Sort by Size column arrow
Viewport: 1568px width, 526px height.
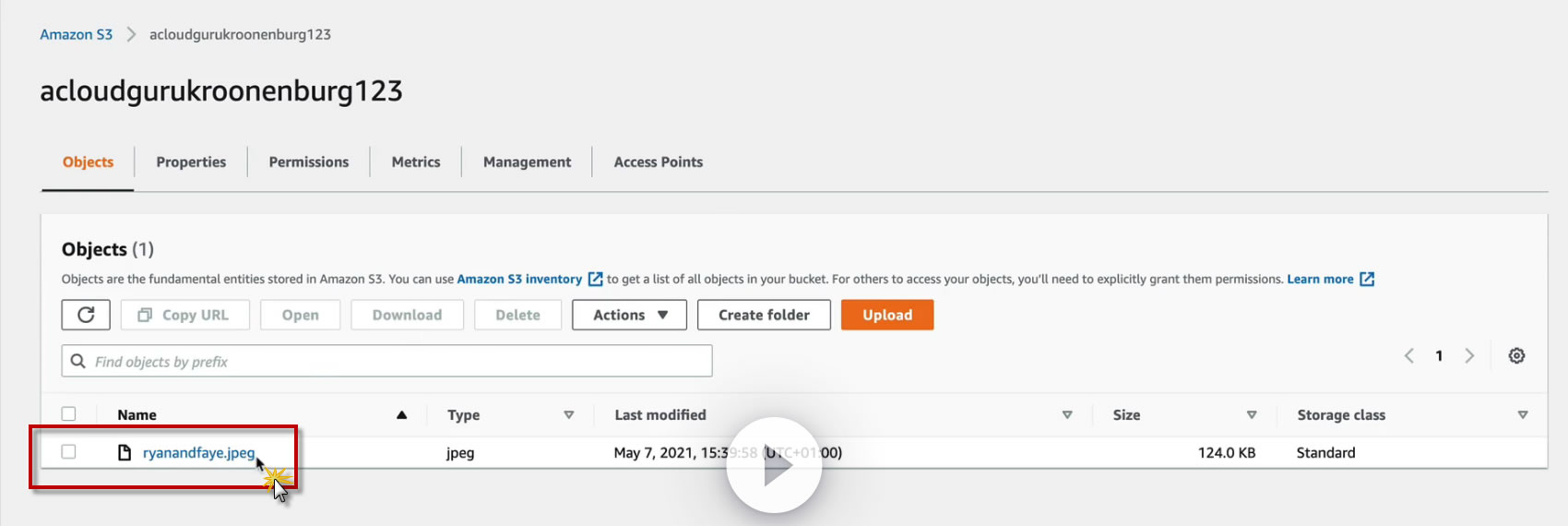(x=1252, y=415)
